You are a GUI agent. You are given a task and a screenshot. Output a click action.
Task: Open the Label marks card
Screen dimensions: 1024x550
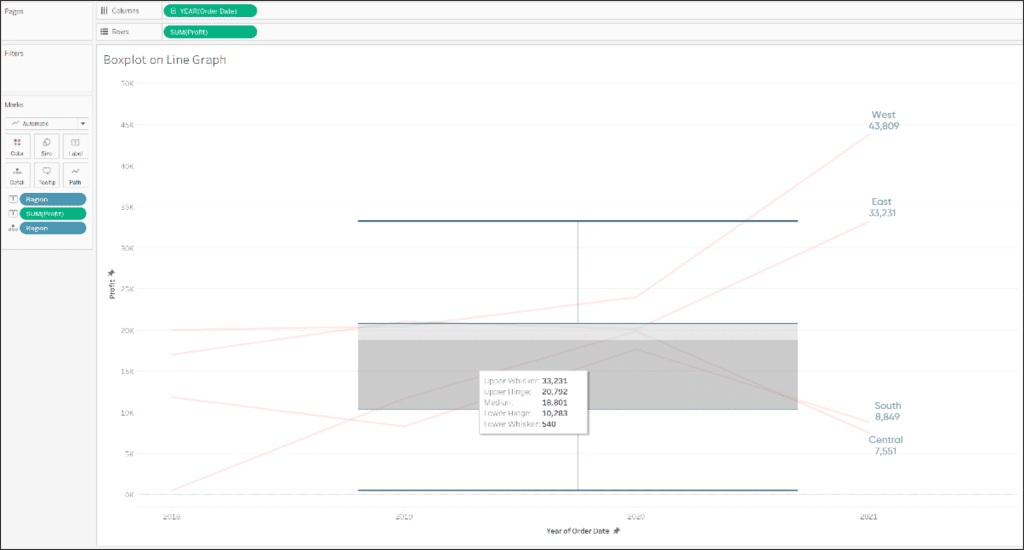point(76,146)
